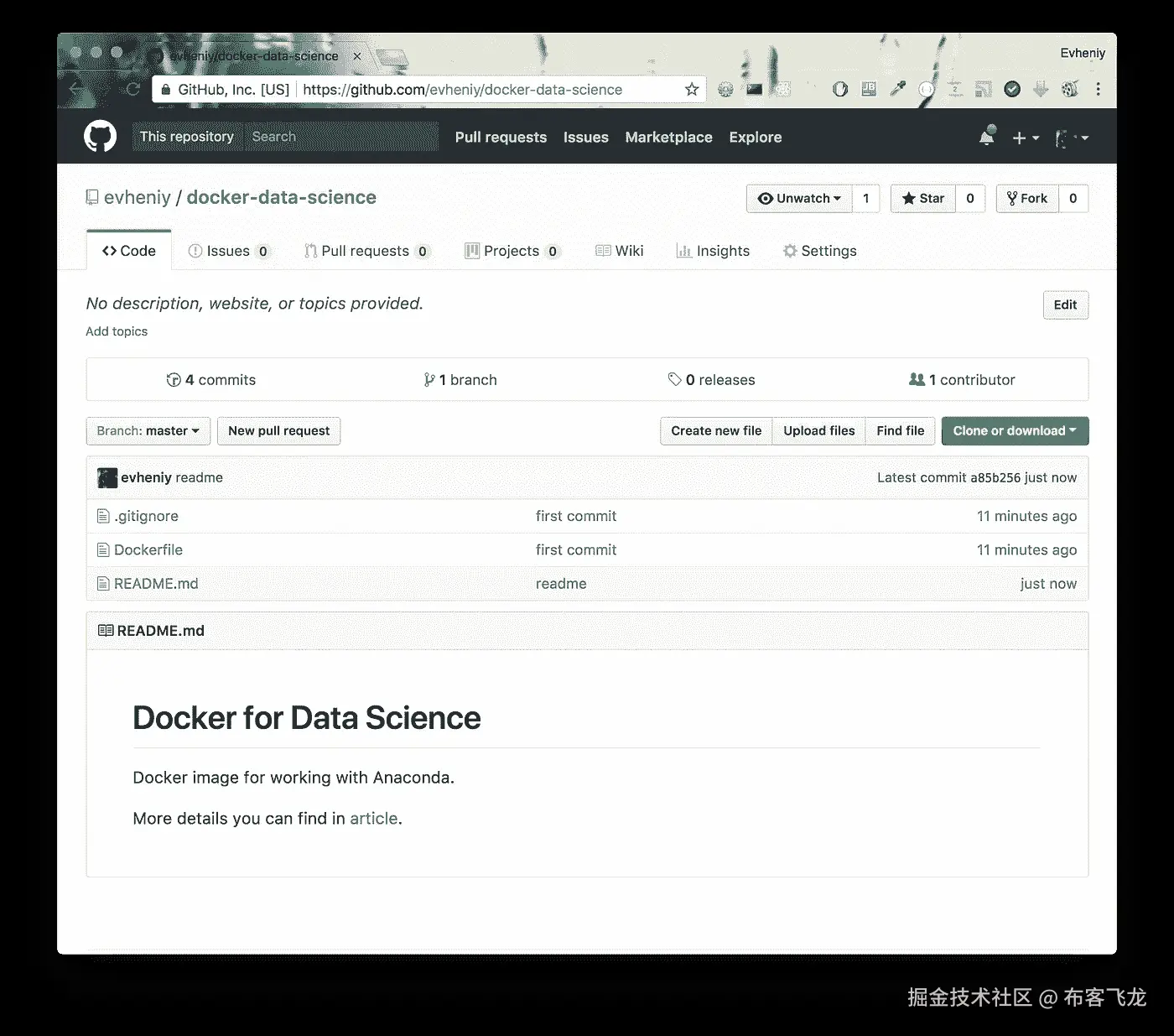Click the forks count 0
1174x1036 pixels.
pos(1073,199)
